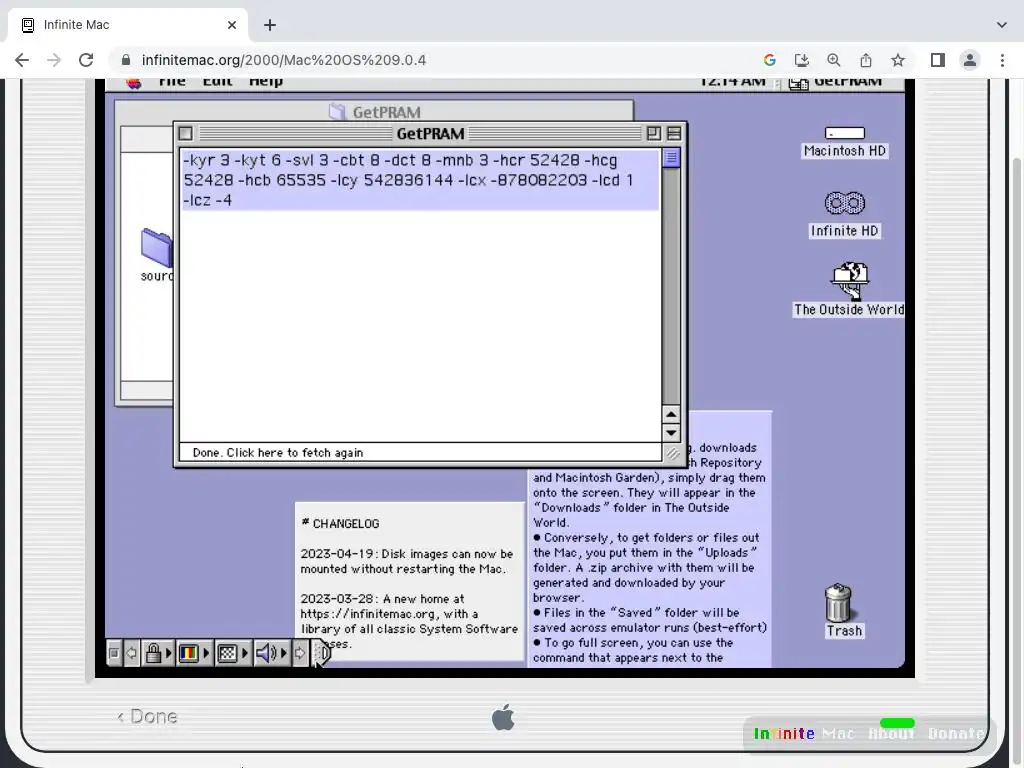The height and width of the screenshot is (768, 1024).
Task: Click the zoom magnifier icon in address bar
Action: point(833,60)
